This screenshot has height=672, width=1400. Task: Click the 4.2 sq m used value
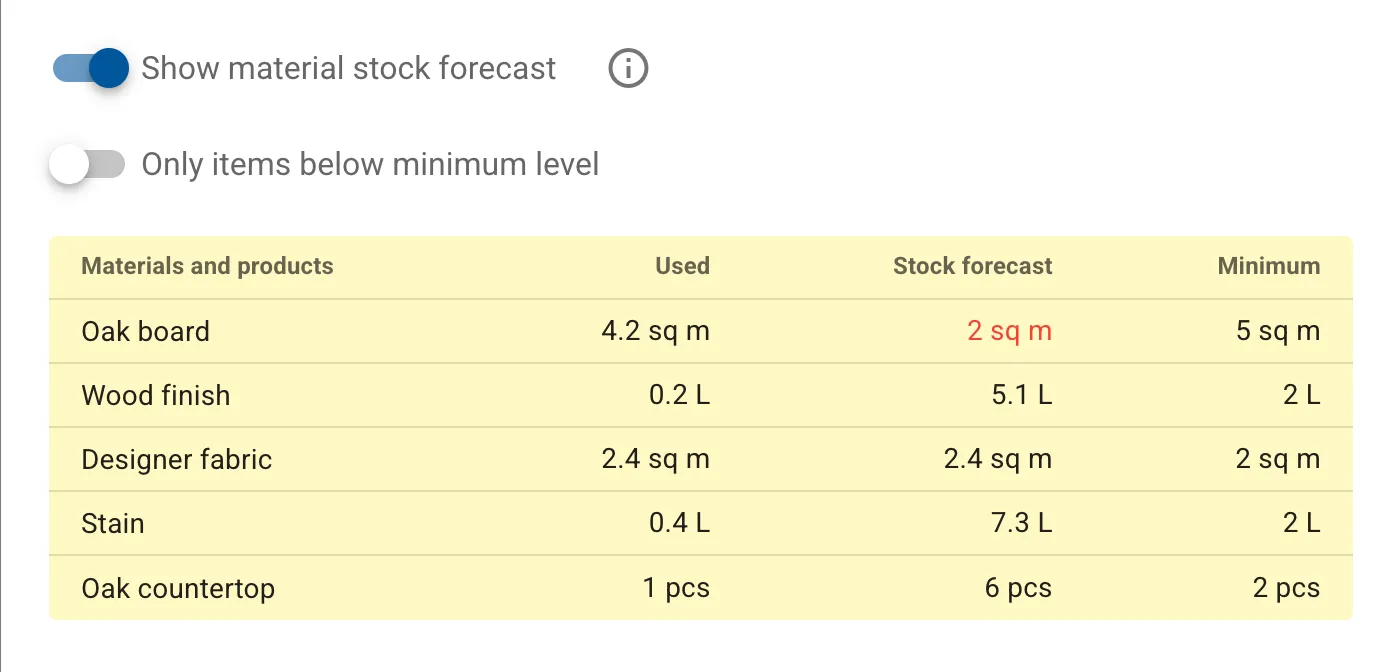click(655, 331)
